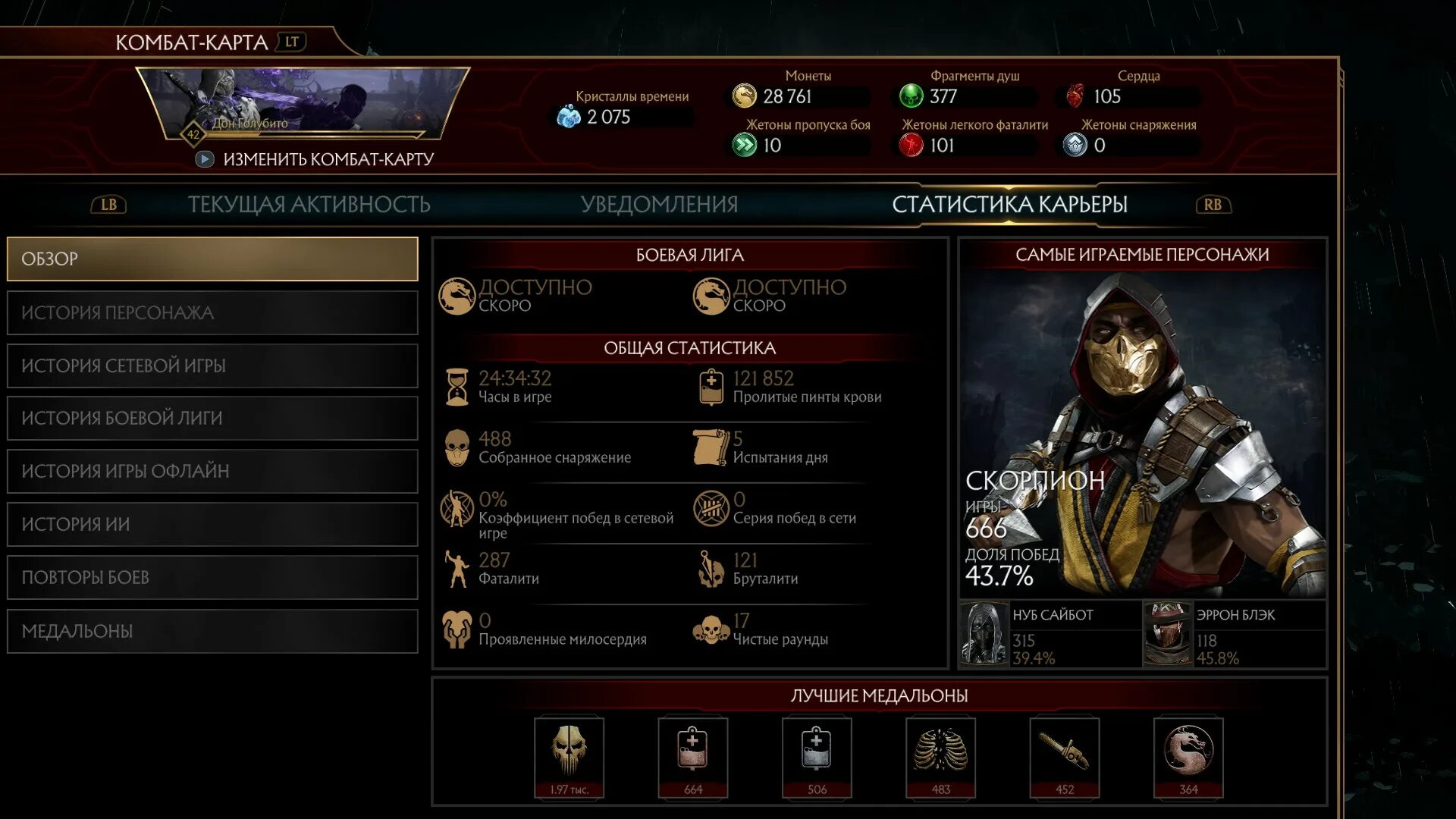Viewport: 1456px width, 819px height.
Task: Click the gold coins icon
Action: 745,96
